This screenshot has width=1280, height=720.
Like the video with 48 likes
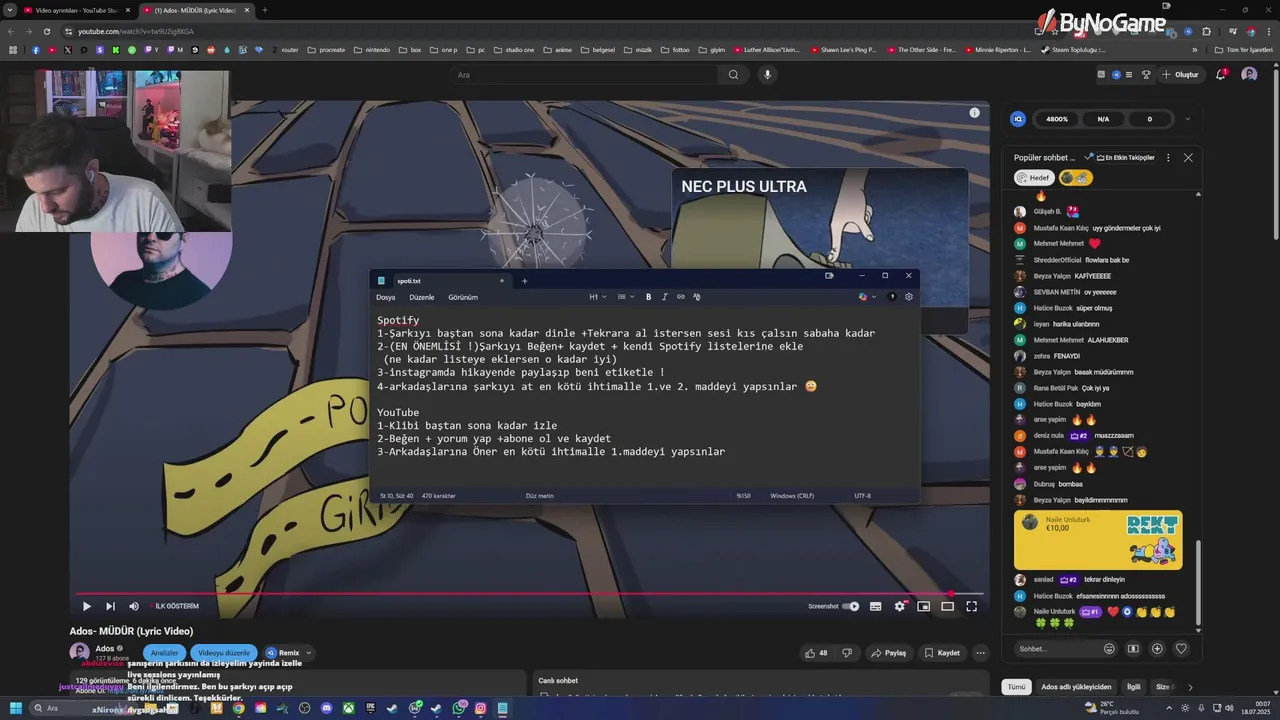coord(816,653)
